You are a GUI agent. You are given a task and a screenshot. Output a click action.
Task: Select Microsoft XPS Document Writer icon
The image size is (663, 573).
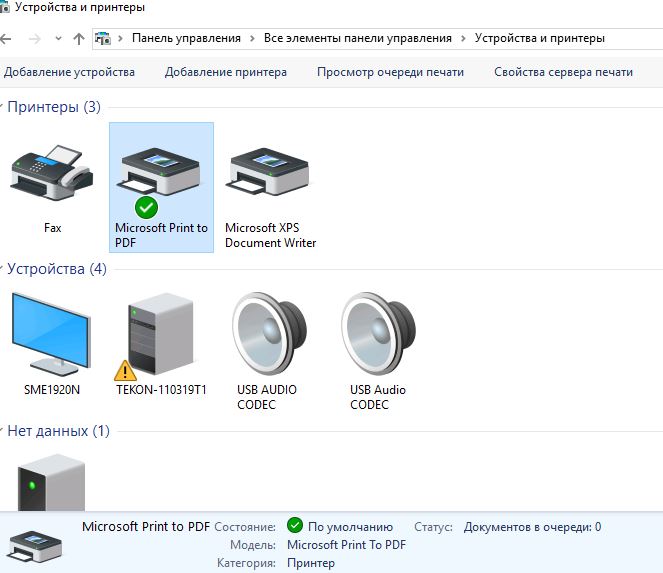click(x=270, y=178)
